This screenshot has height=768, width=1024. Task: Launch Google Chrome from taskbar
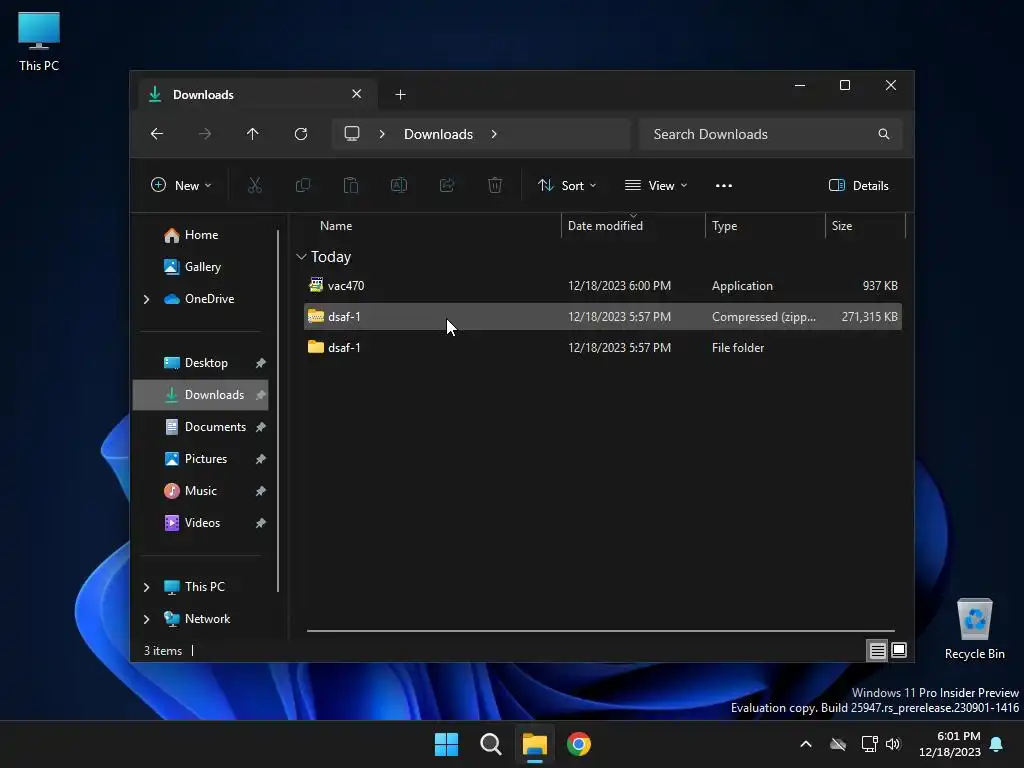point(579,744)
